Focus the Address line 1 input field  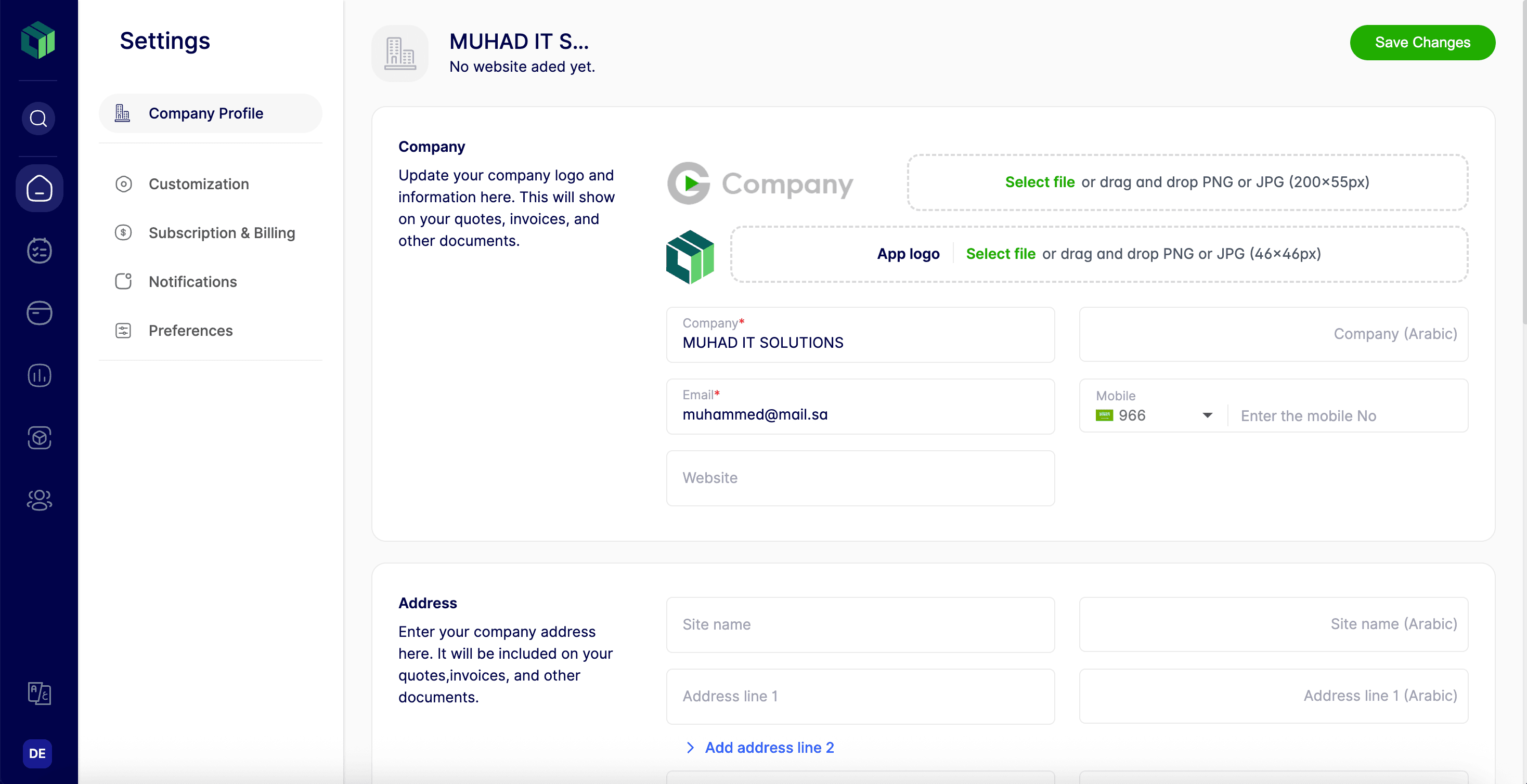pyautogui.click(x=860, y=696)
